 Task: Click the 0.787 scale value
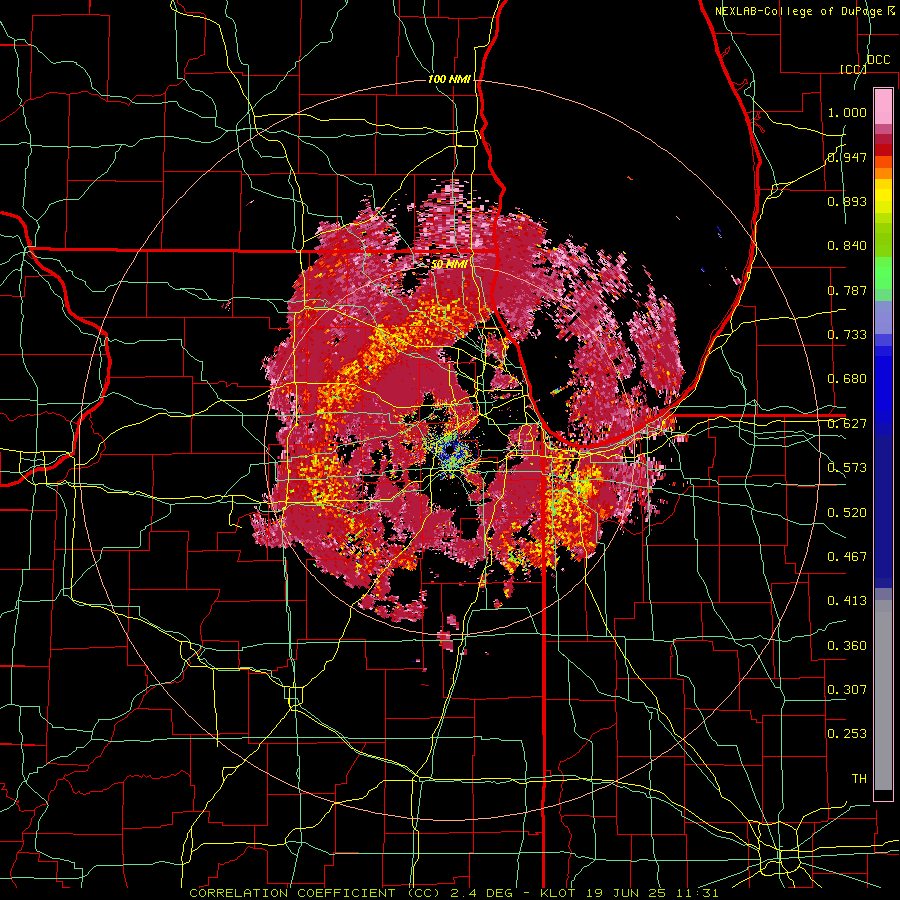pos(847,290)
